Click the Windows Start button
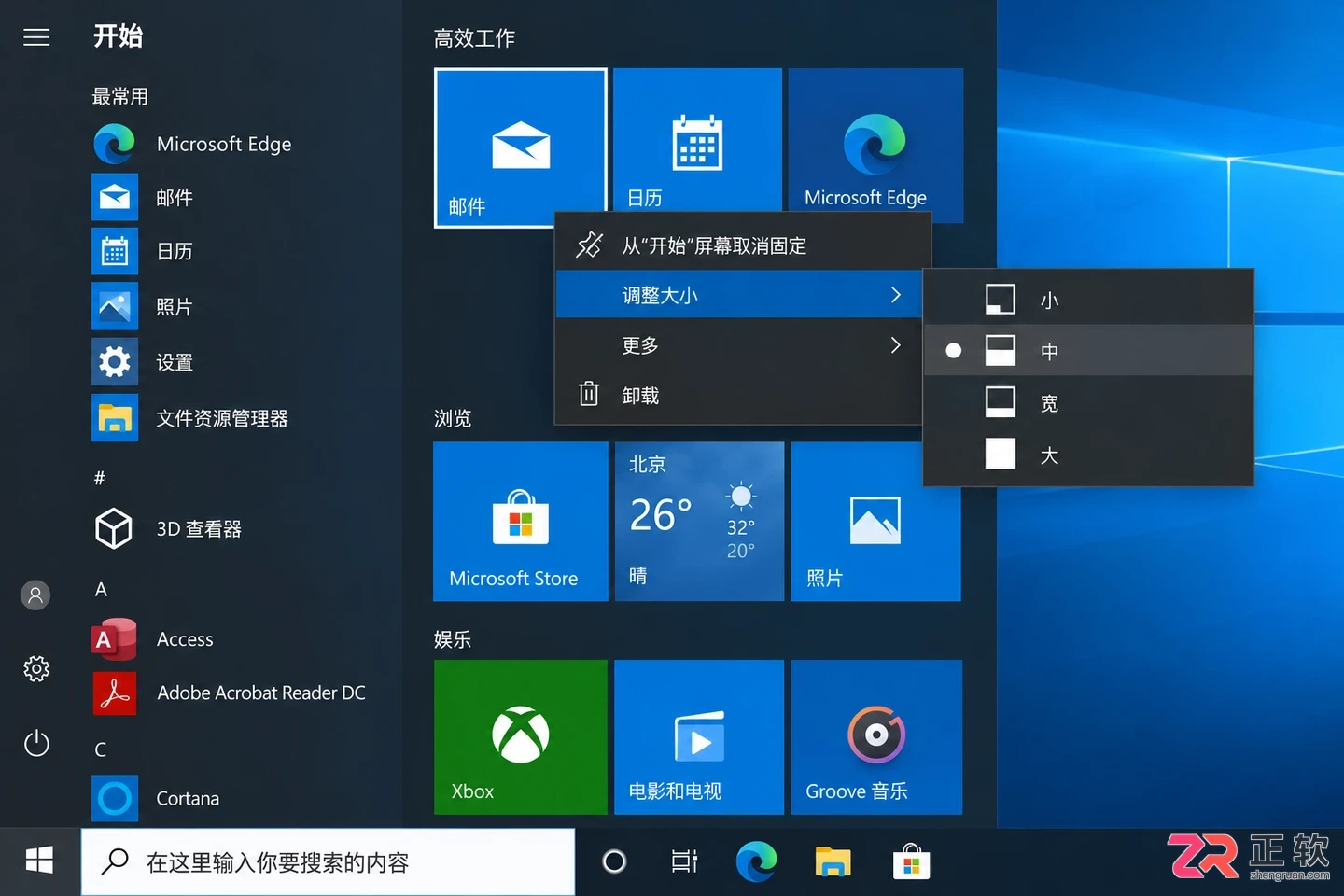The width and height of the screenshot is (1344, 896). (x=39, y=861)
